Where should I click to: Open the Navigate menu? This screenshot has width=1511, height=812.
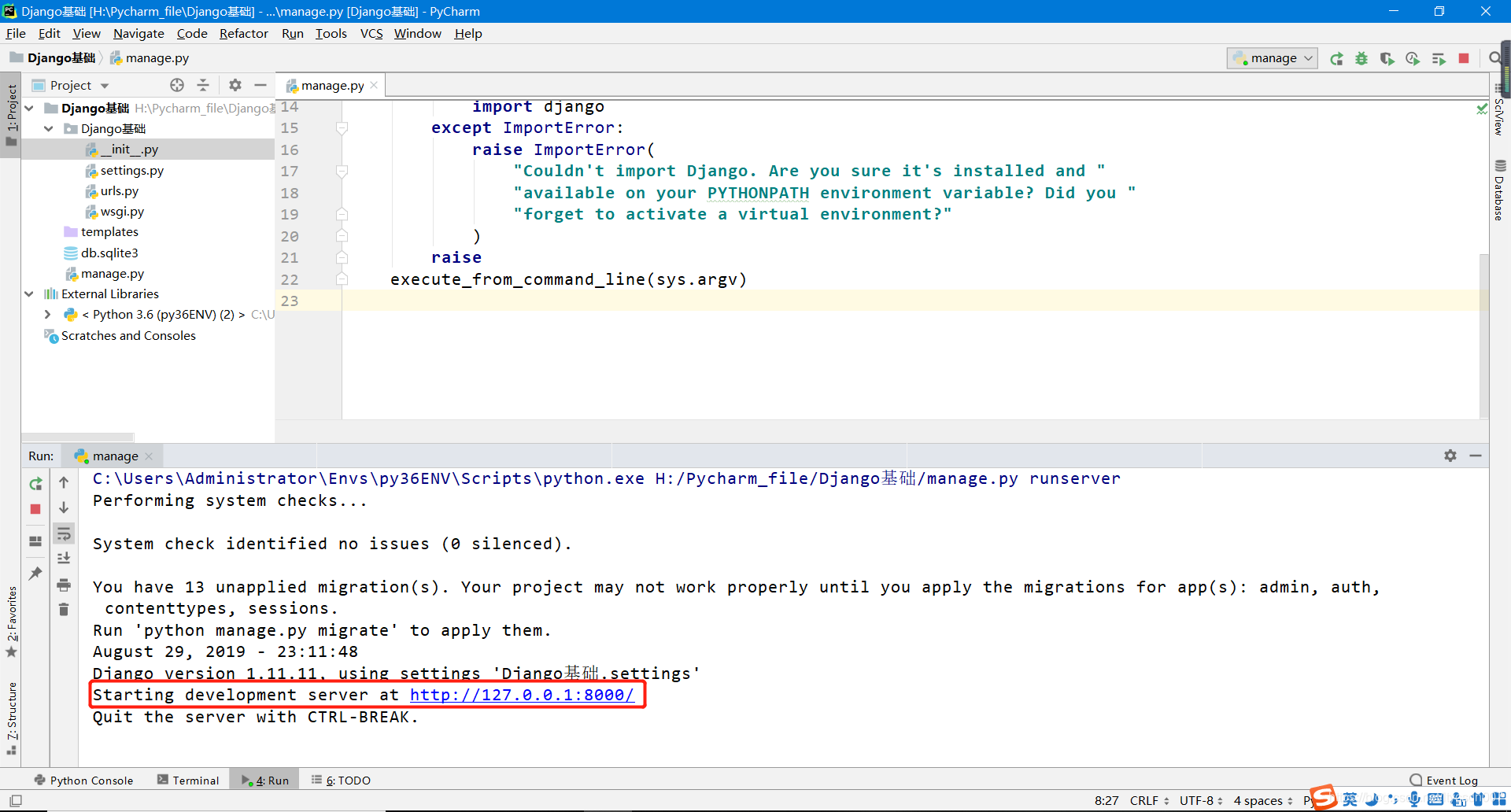139,33
